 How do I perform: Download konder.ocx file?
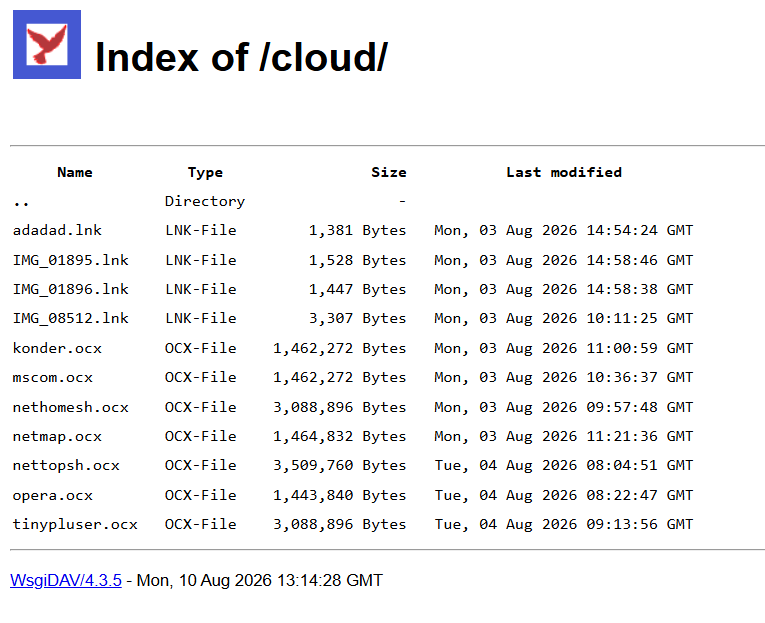pos(57,348)
